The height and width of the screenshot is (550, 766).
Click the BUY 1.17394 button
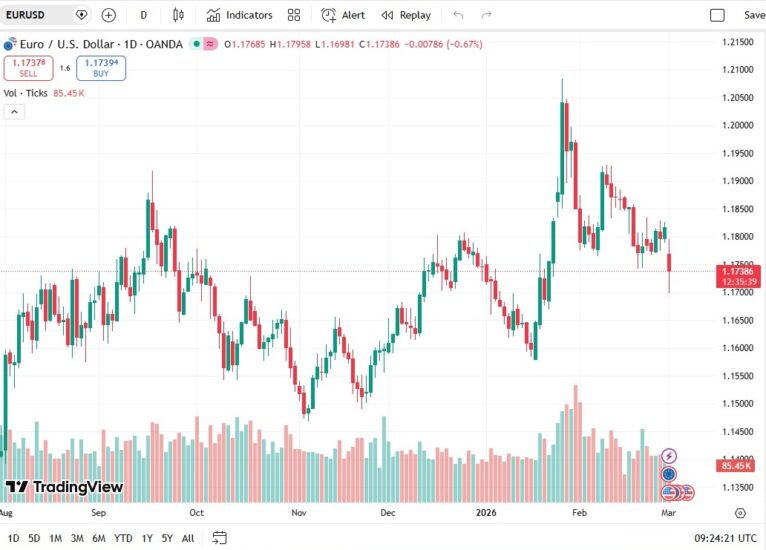101,67
